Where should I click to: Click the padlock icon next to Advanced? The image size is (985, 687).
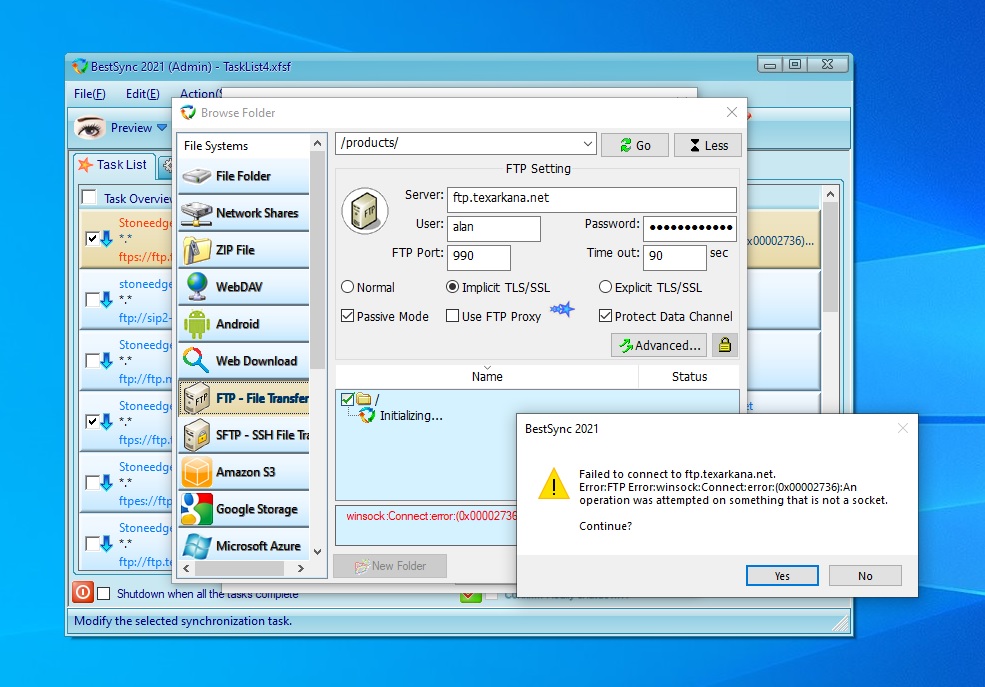pos(724,345)
